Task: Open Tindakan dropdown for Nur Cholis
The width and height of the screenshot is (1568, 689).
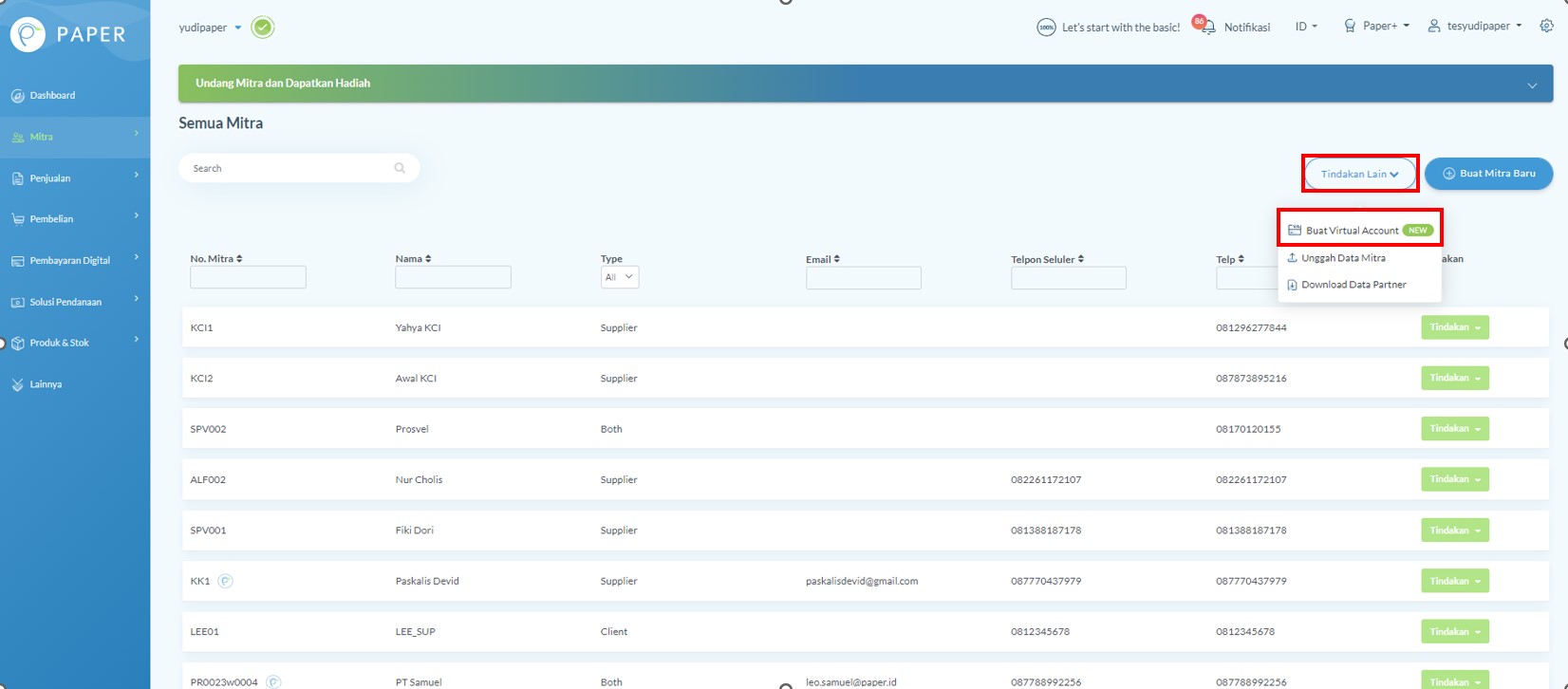Action: (x=1454, y=479)
